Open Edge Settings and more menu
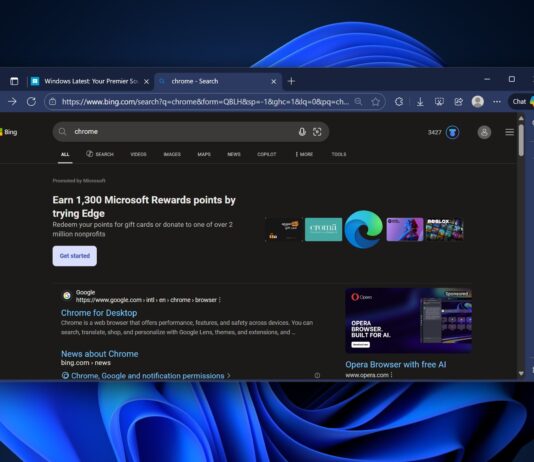This screenshot has height=462, width=534. click(x=497, y=101)
